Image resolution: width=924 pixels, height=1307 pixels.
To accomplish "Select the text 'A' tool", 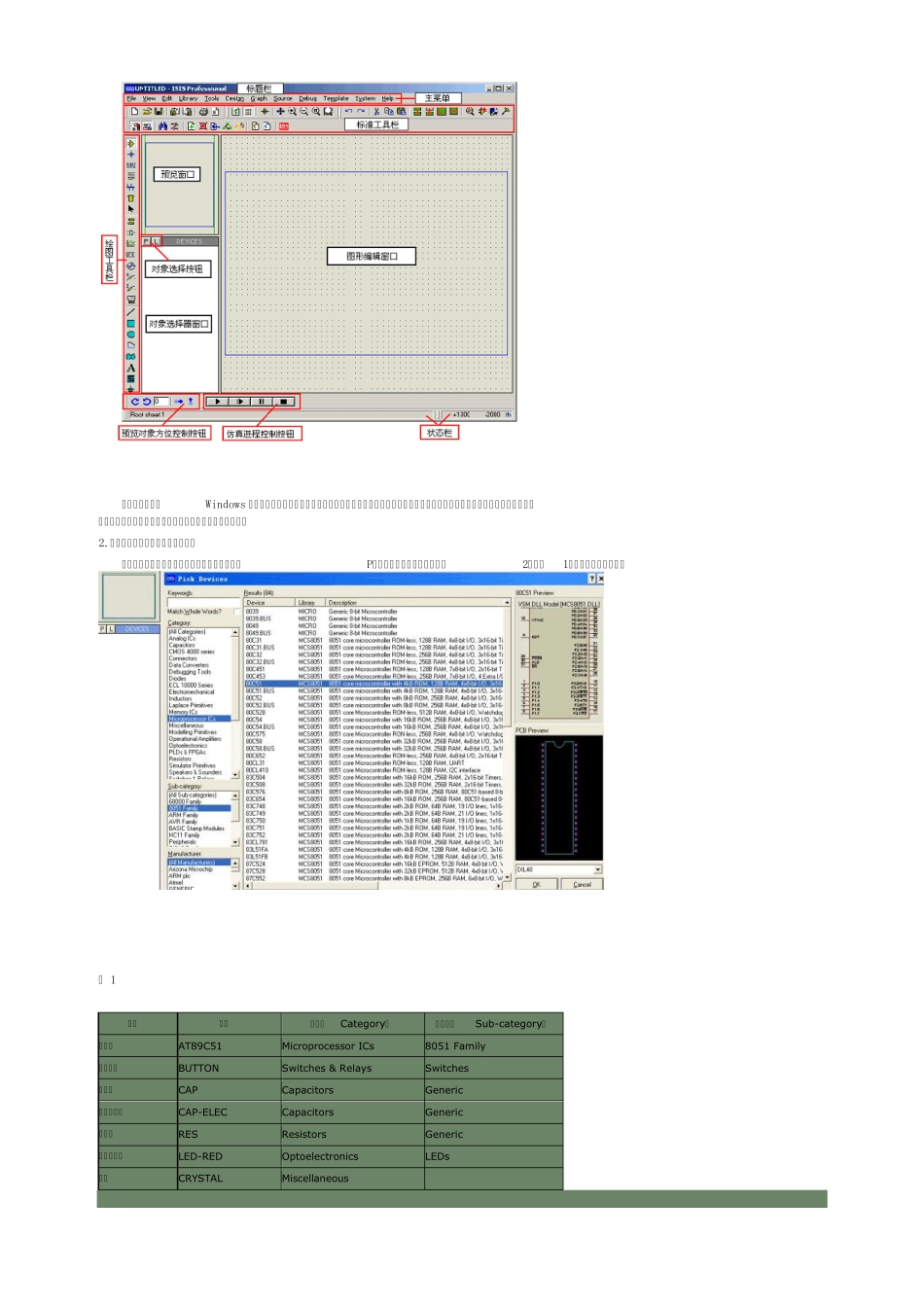I will pyautogui.click(x=131, y=368).
